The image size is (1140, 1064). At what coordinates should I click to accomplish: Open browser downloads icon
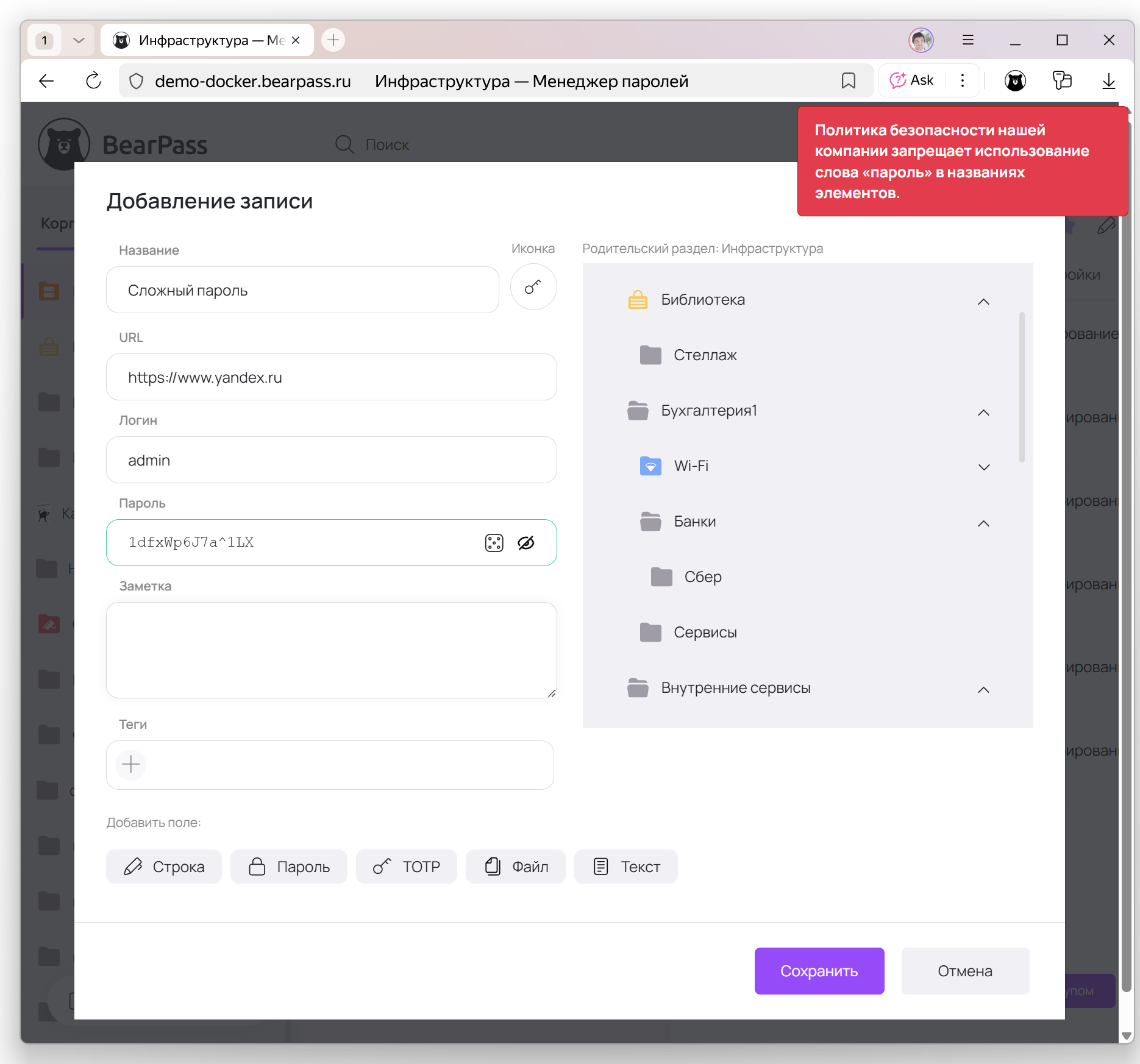tap(1108, 81)
